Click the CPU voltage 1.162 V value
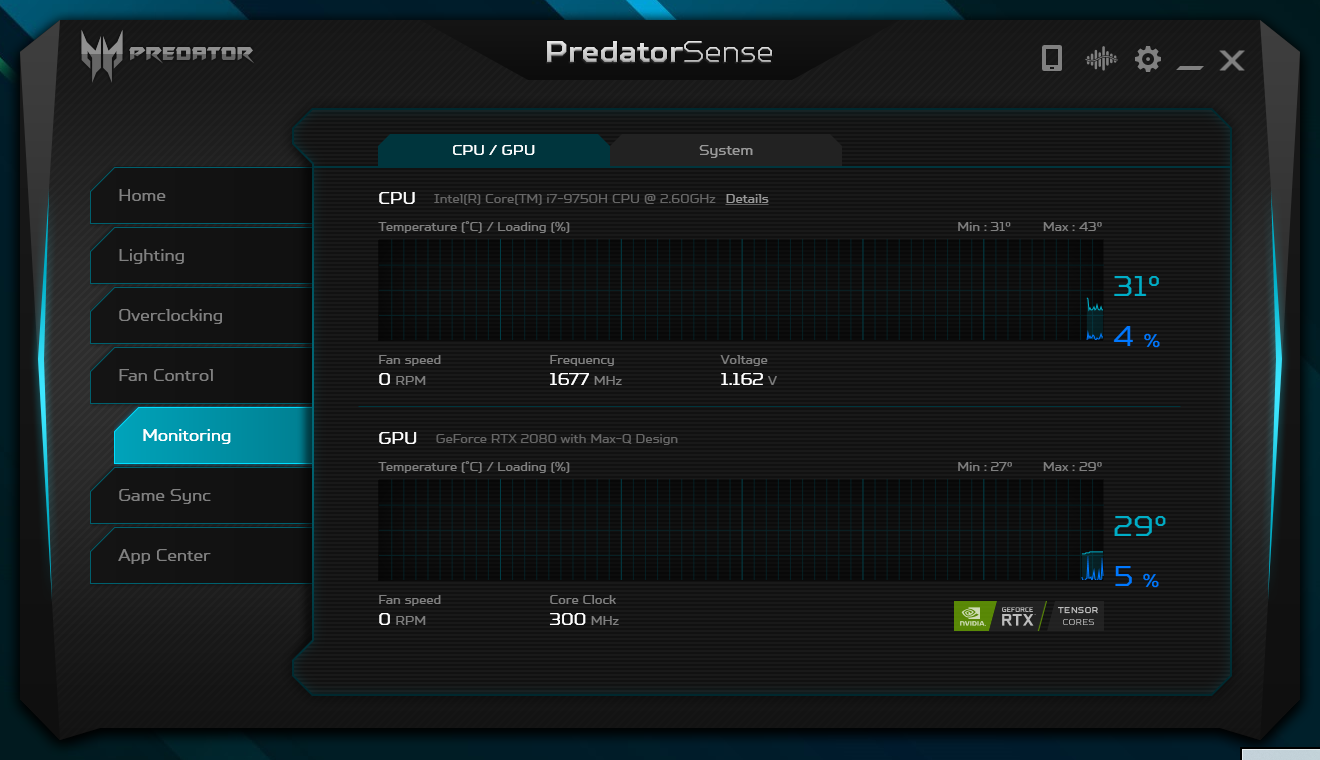This screenshot has height=760, width=1320. pyautogui.click(x=749, y=380)
